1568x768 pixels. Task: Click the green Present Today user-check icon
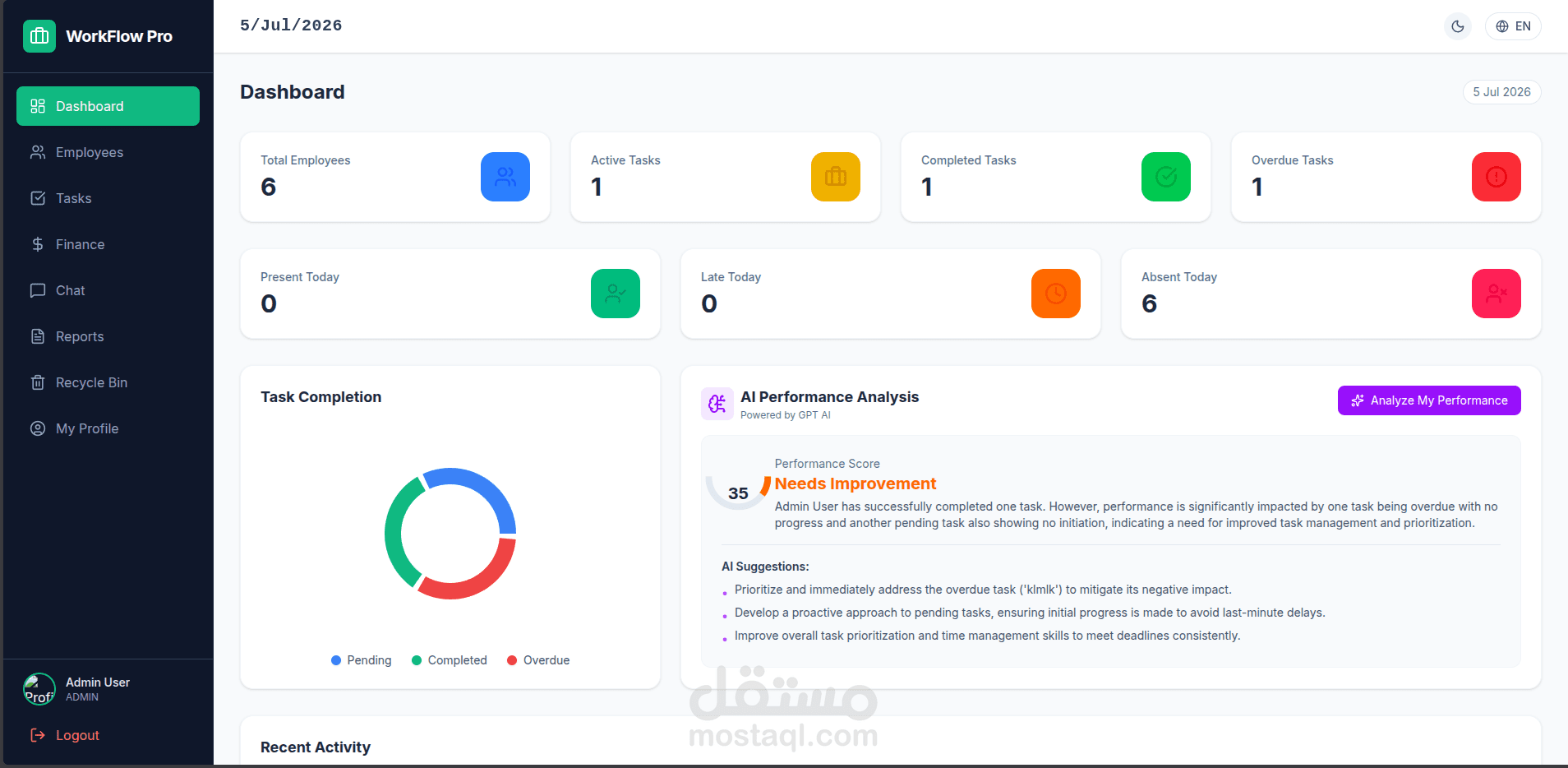(x=616, y=294)
